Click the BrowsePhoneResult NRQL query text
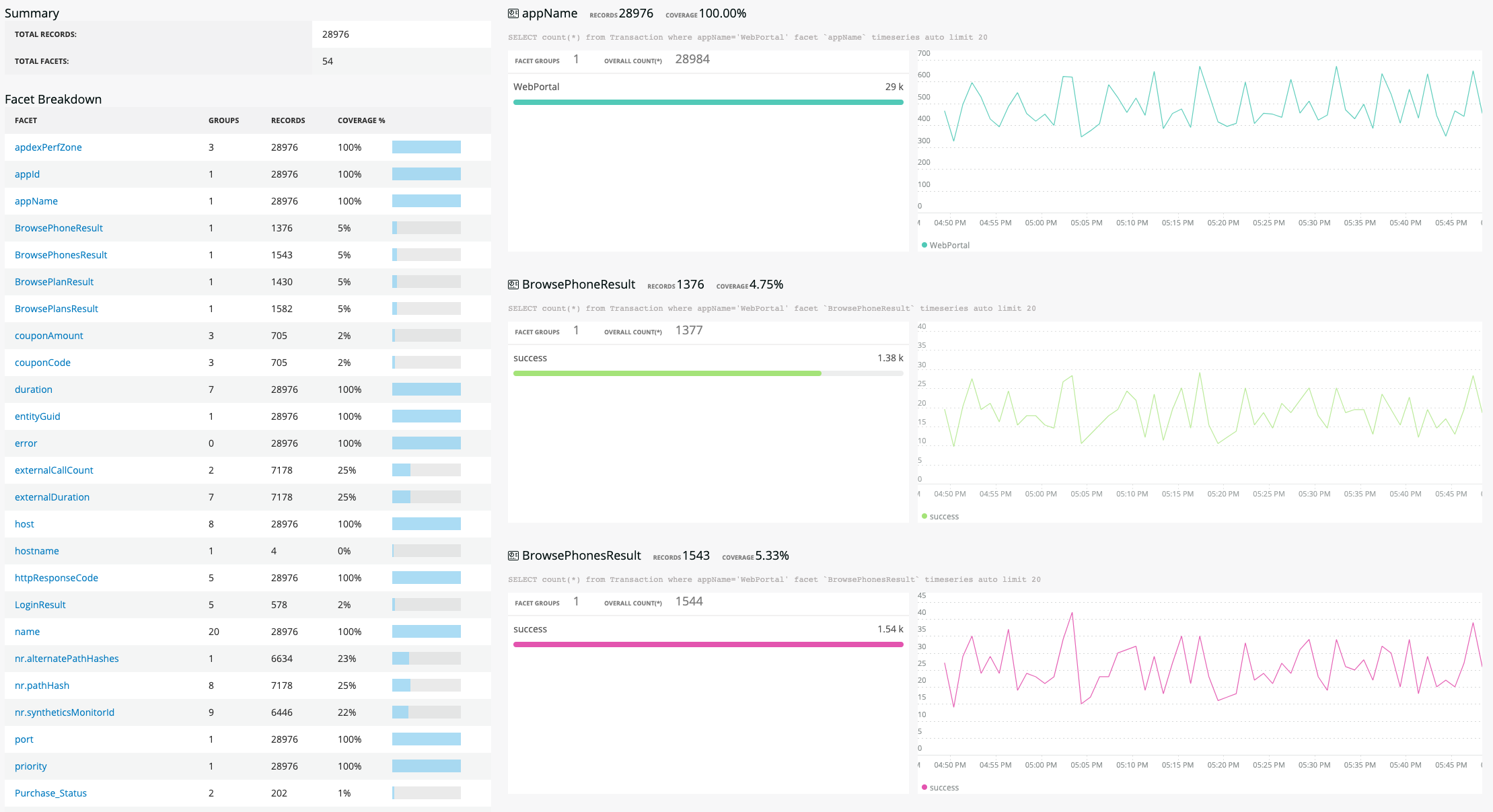The height and width of the screenshot is (812, 1493). (x=772, y=309)
